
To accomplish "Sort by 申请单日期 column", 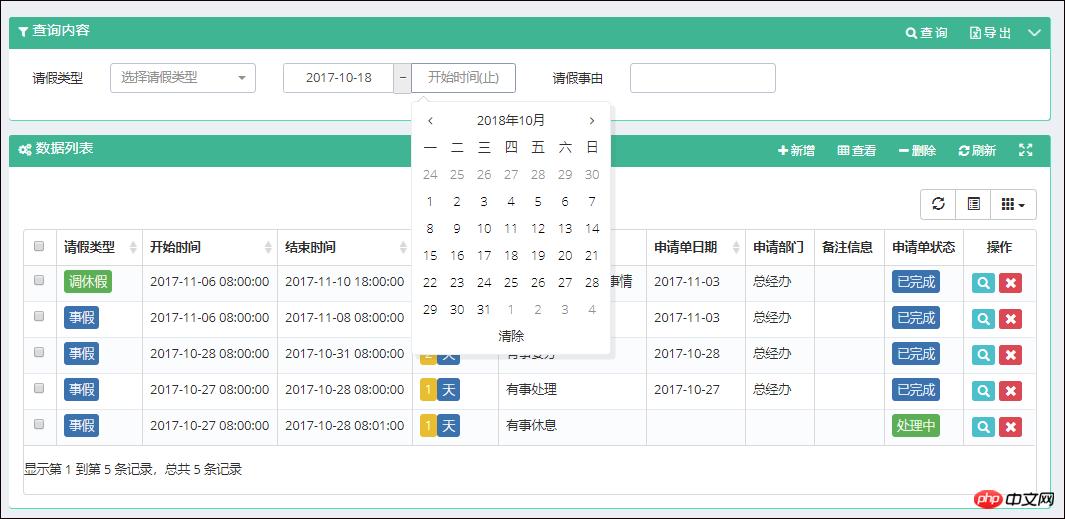I will pyautogui.click(x=696, y=247).
